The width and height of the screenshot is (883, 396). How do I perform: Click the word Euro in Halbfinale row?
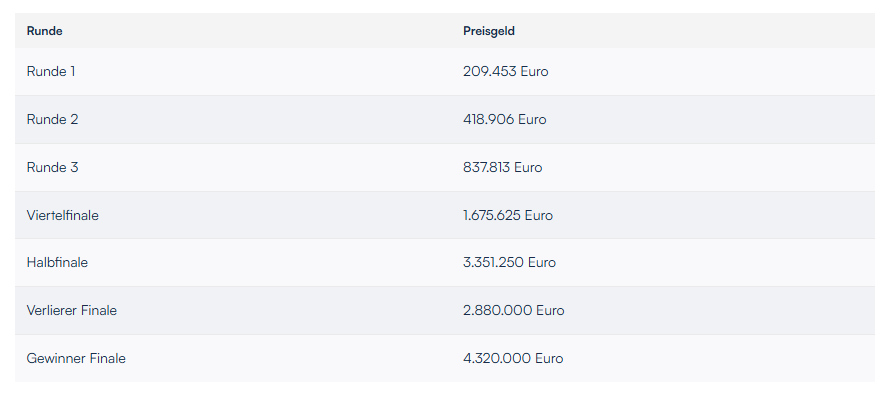542,262
